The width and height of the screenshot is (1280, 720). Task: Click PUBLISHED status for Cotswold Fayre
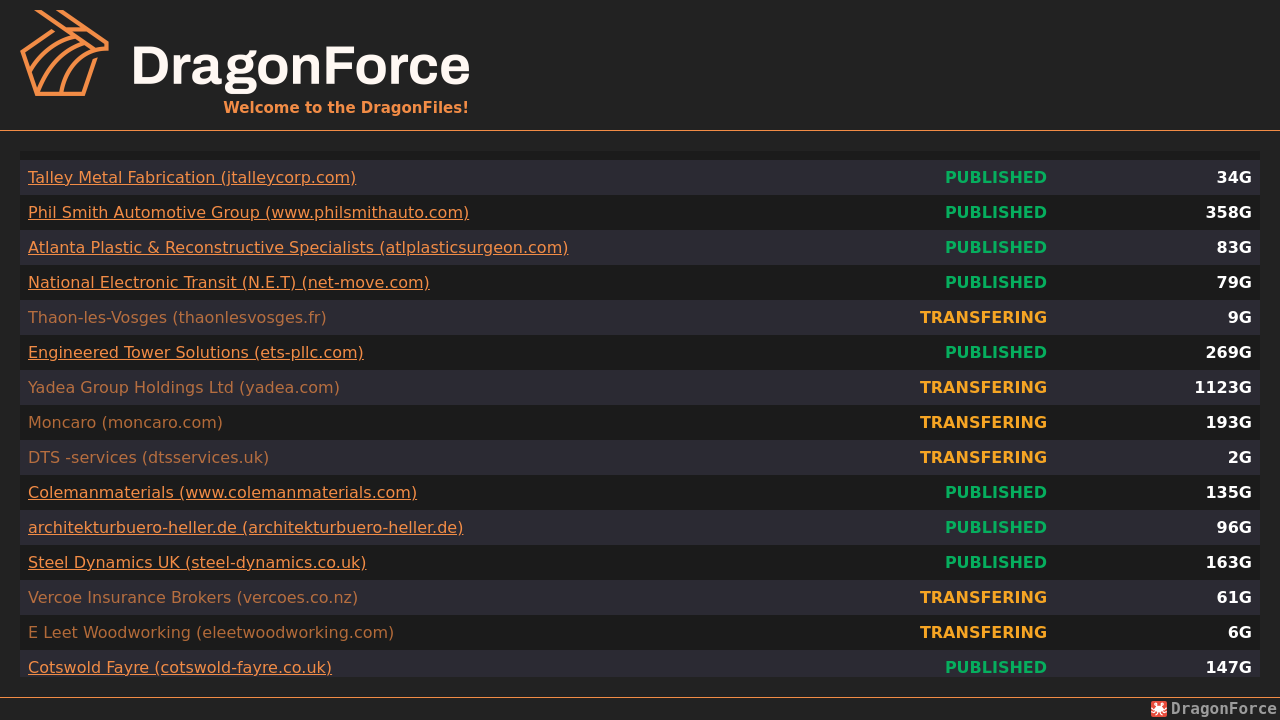(996, 667)
